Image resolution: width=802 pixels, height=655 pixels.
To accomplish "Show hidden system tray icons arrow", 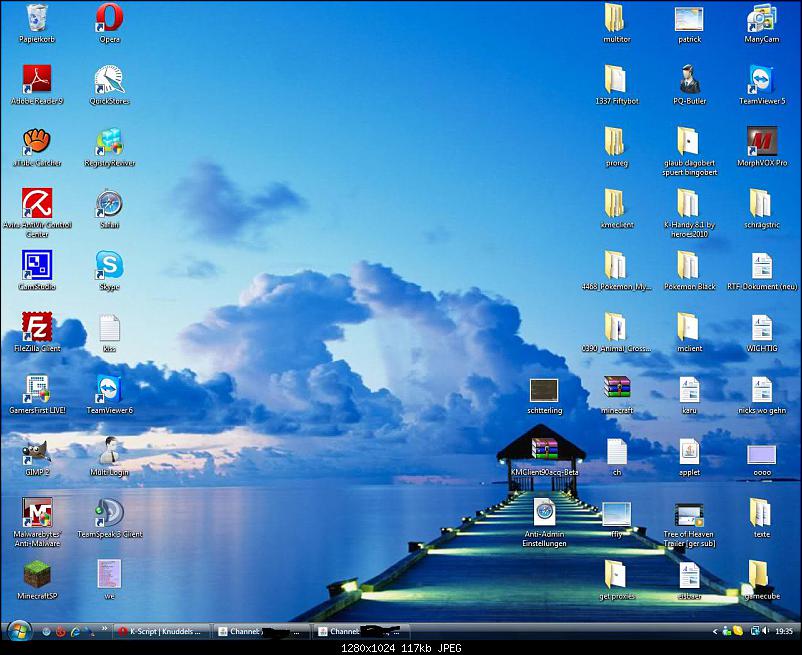I will pos(715,632).
